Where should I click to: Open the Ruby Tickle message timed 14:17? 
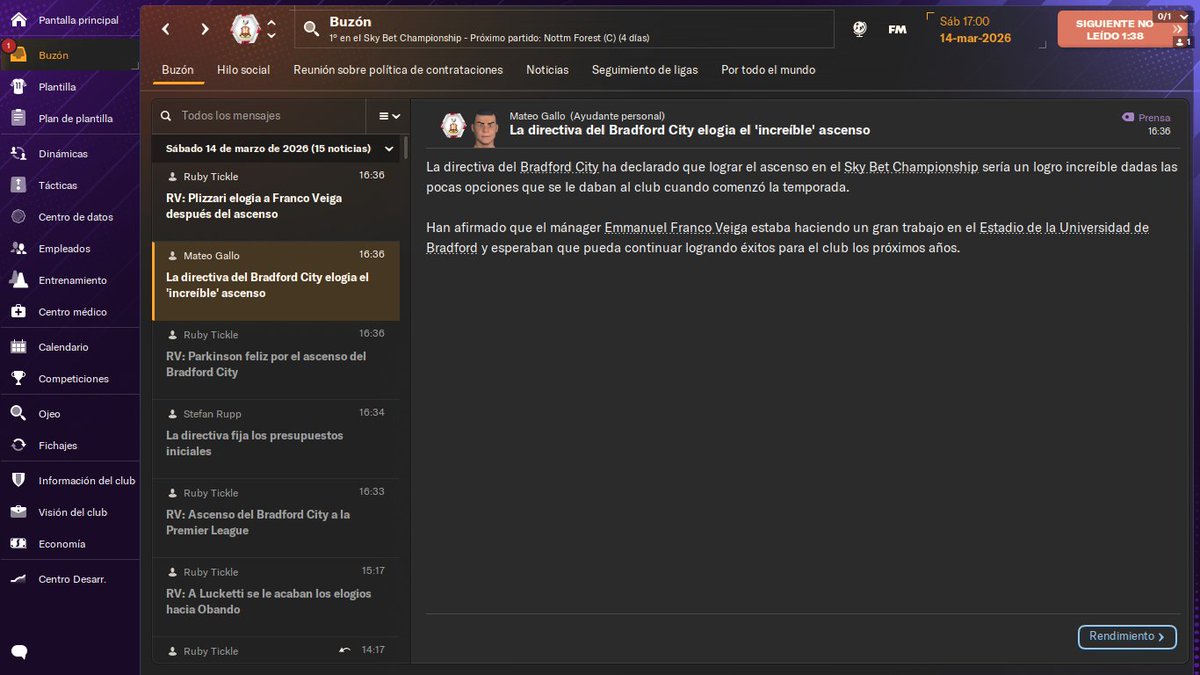[276, 650]
